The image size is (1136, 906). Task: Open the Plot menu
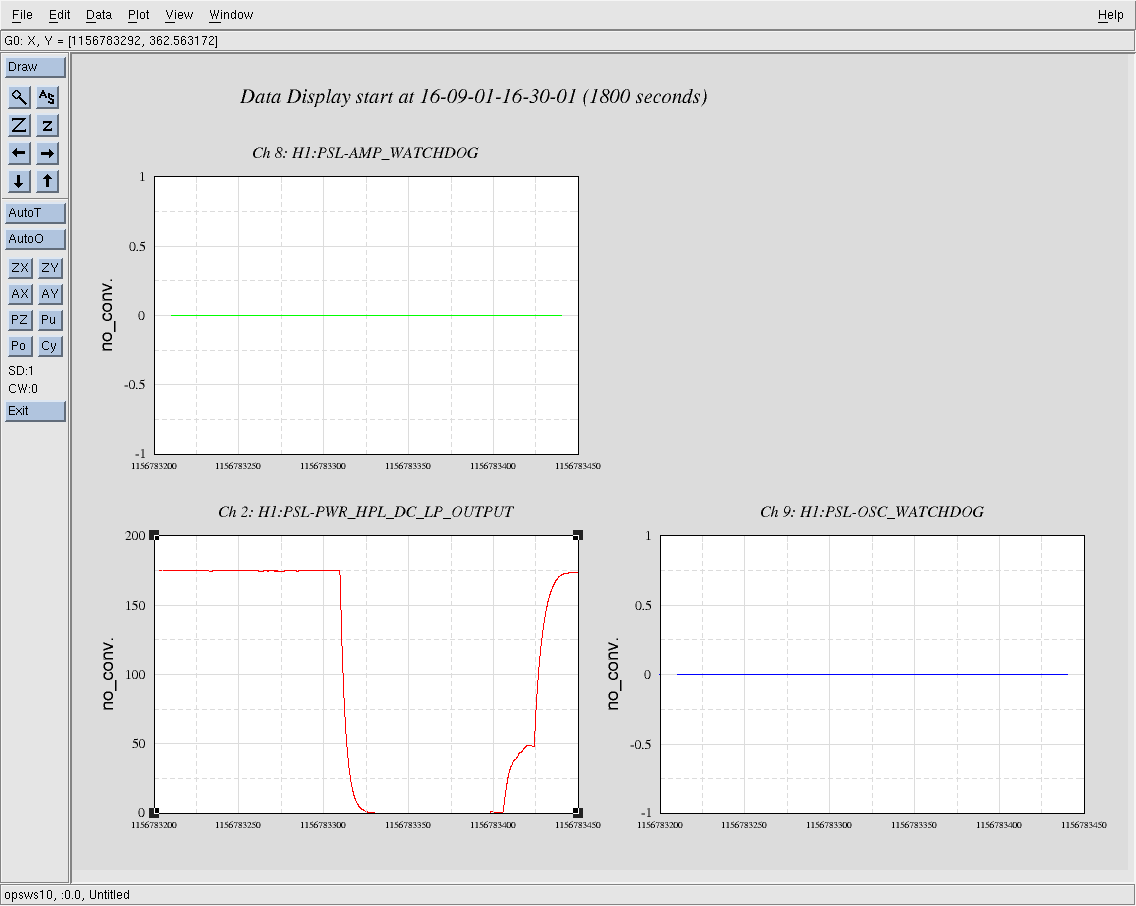click(138, 14)
